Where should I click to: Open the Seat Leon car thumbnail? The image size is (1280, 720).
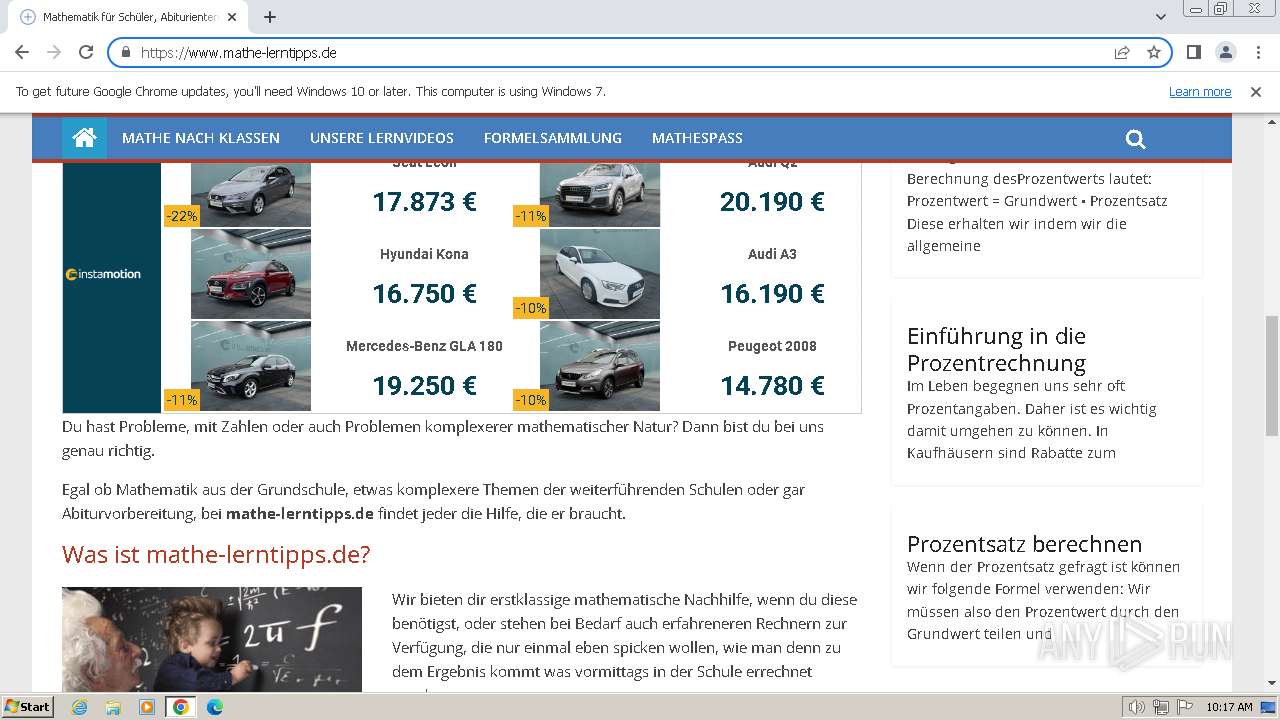251,194
